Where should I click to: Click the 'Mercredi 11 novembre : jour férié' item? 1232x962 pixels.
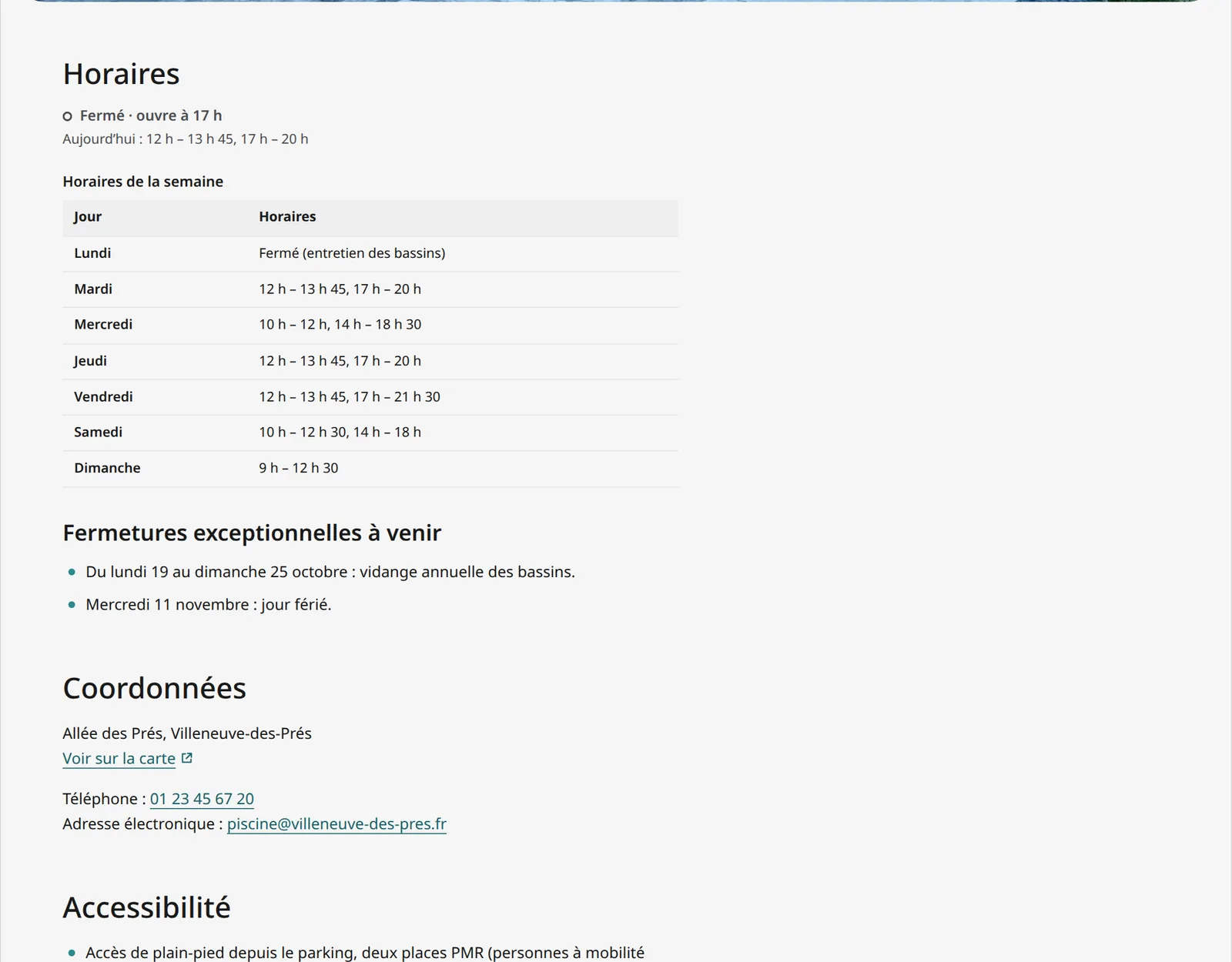tap(209, 605)
